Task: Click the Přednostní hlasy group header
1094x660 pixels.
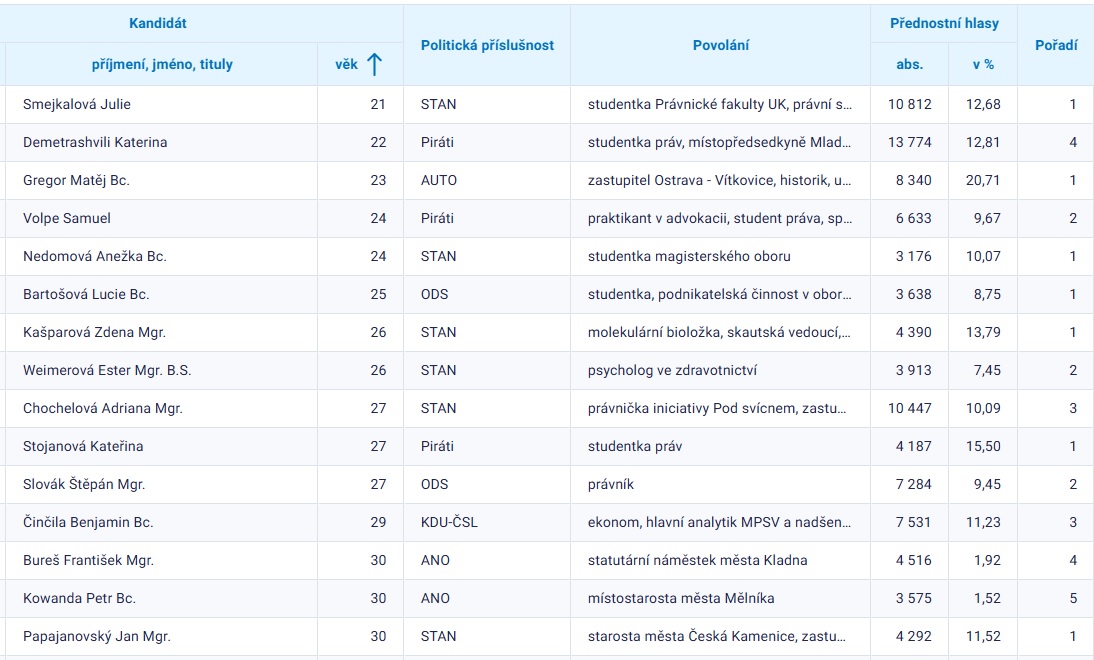Action: click(x=944, y=24)
